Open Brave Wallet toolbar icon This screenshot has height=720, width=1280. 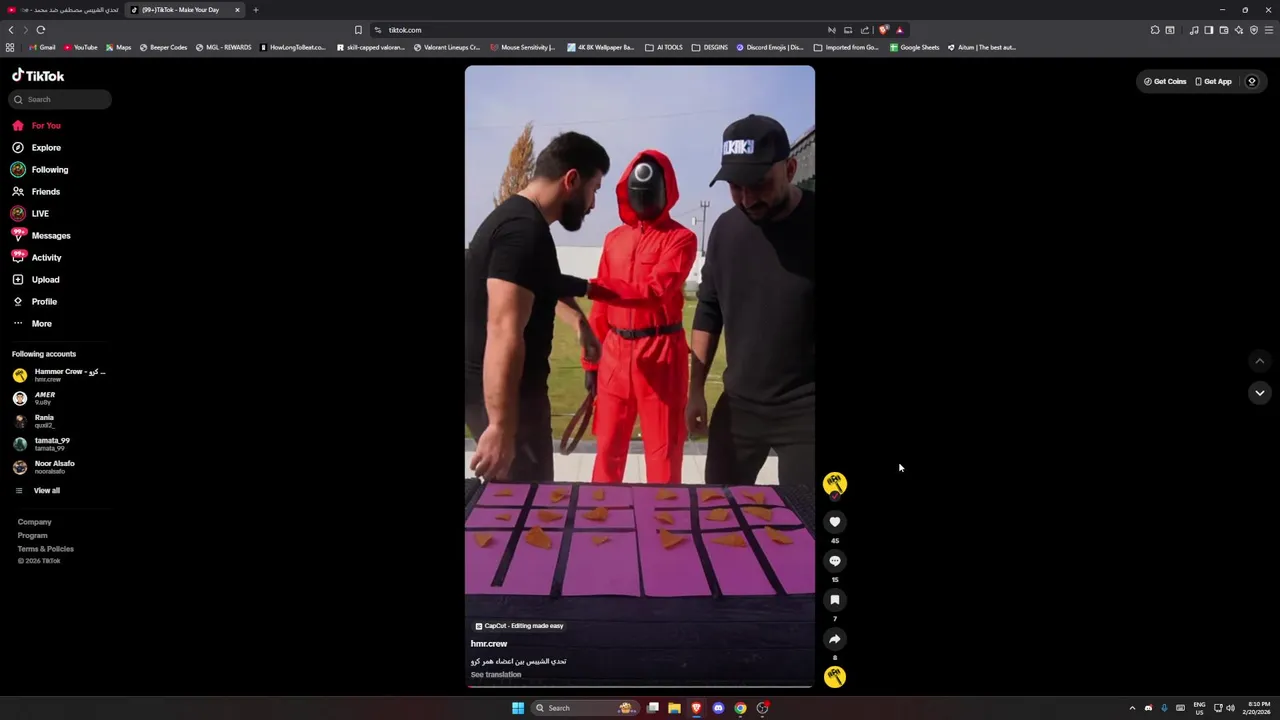coord(1224,30)
